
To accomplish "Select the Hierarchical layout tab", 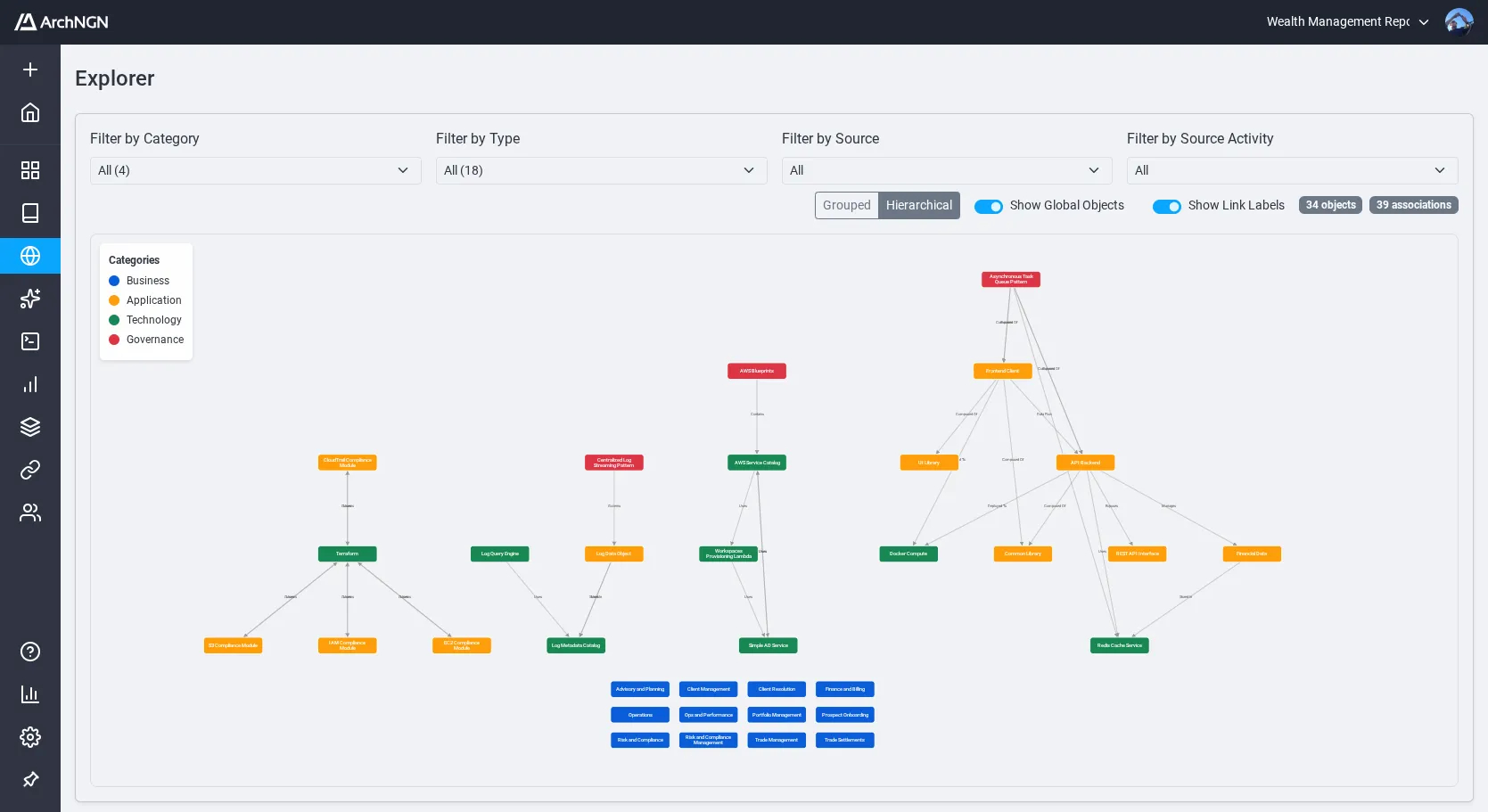I will (919, 205).
